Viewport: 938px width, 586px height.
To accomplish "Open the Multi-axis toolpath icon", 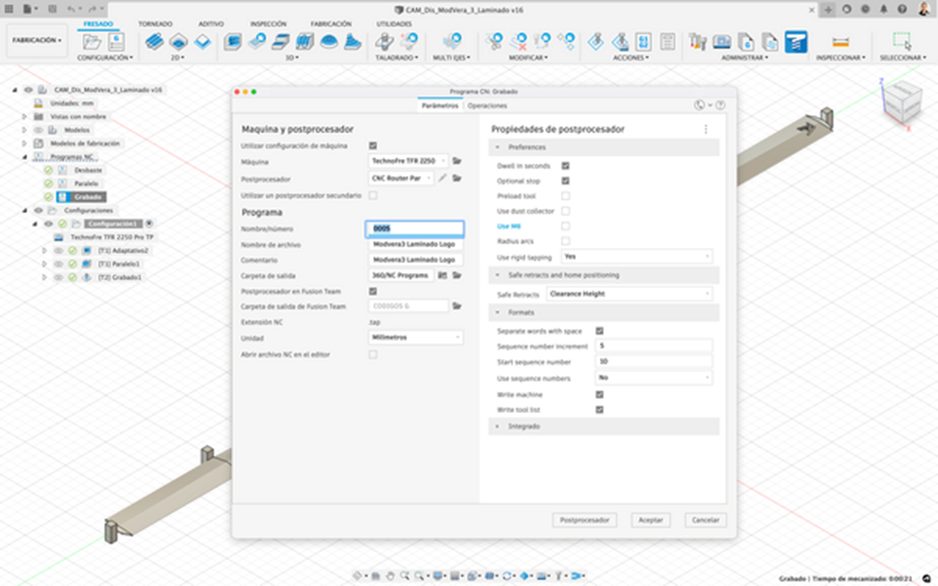I will coord(452,42).
